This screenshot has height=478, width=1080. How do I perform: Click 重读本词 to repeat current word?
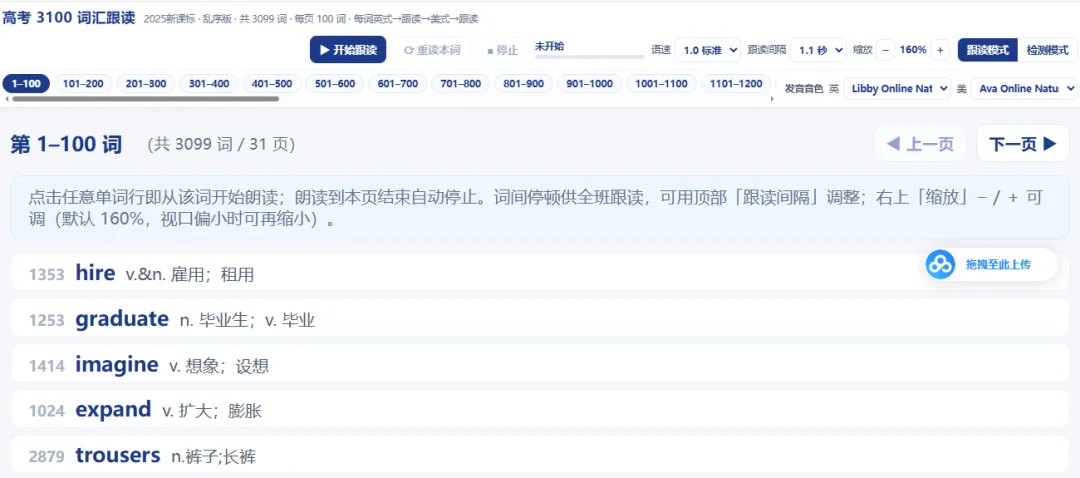coord(432,50)
